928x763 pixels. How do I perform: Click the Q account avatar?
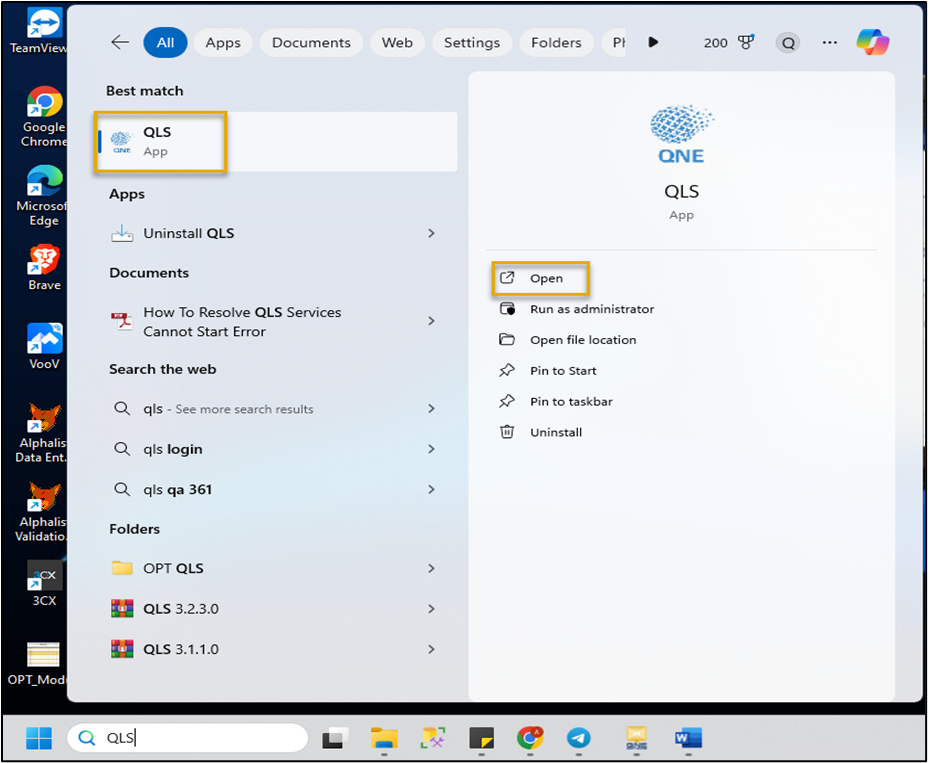pyautogui.click(x=788, y=43)
